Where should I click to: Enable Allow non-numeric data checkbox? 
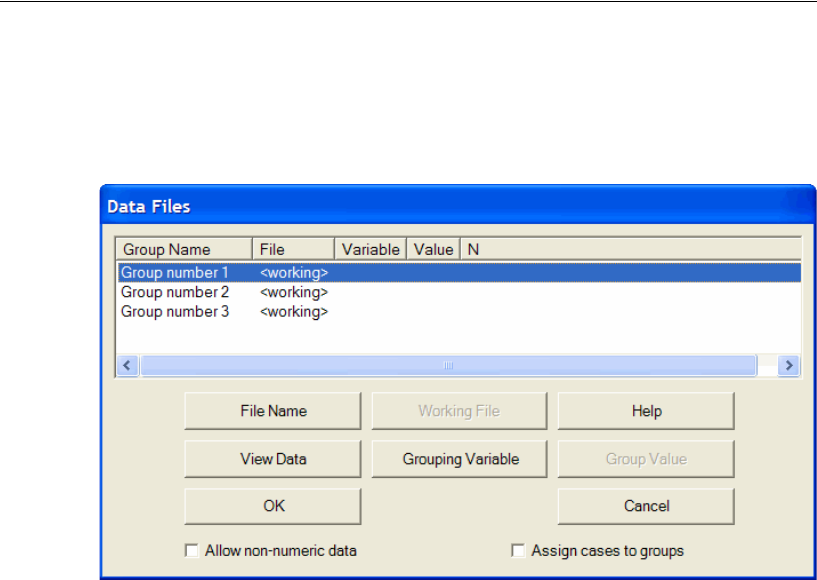192,550
